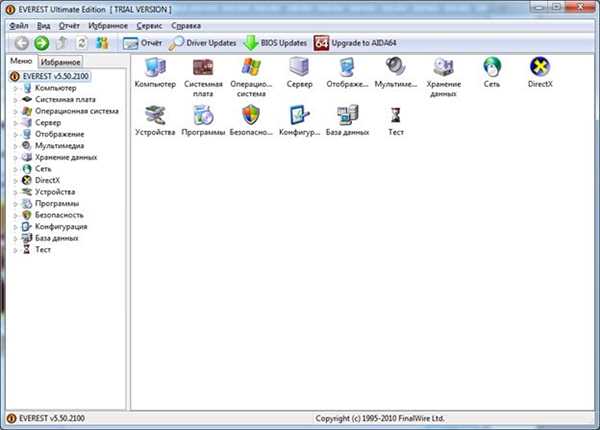Open the Сервис menu
This screenshot has width=600, height=430.
[149, 26]
